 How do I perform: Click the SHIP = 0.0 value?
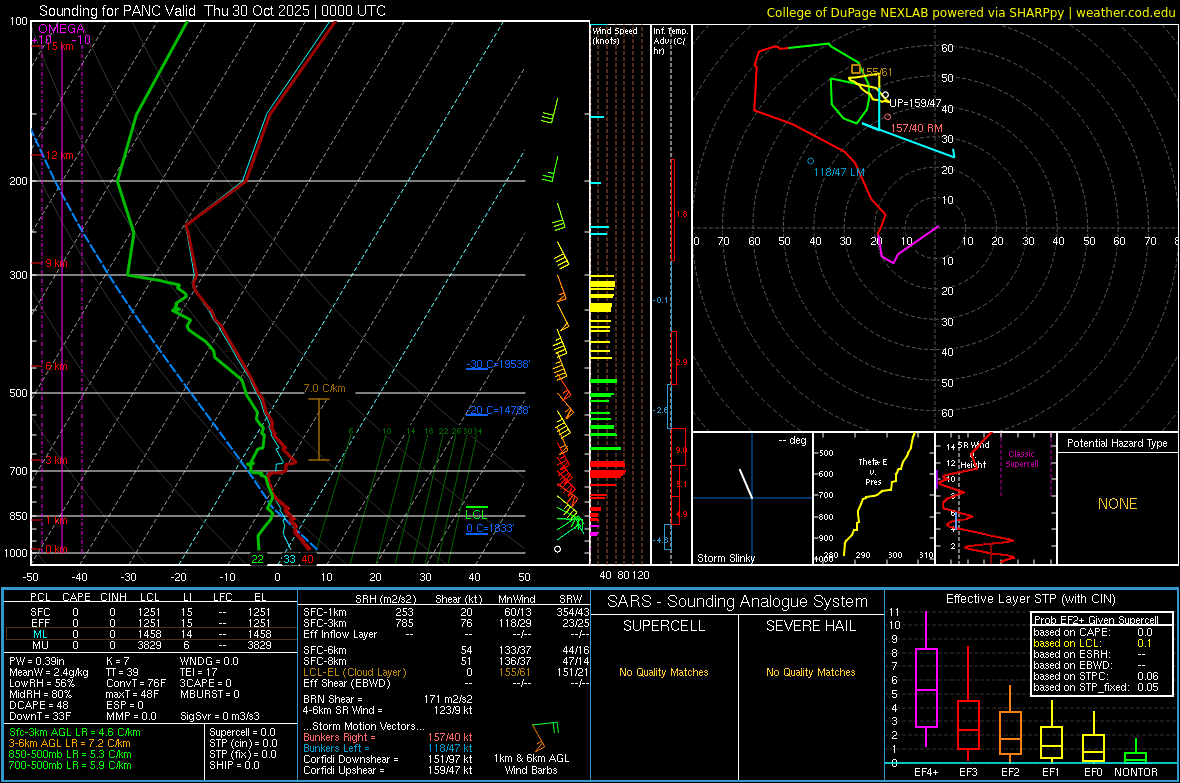point(234,765)
